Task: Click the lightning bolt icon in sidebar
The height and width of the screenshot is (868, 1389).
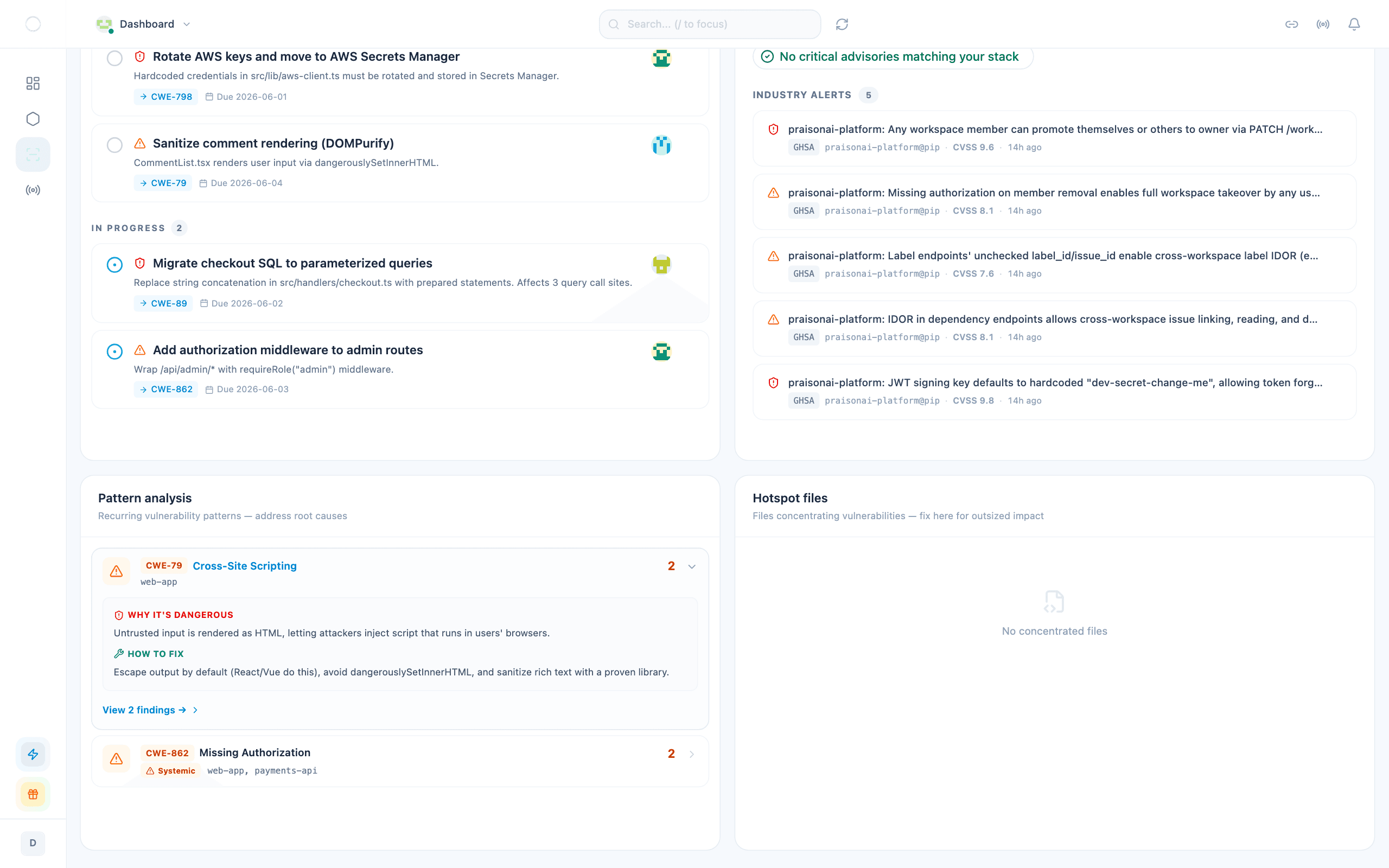Action: pyautogui.click(x=33, y=754)
